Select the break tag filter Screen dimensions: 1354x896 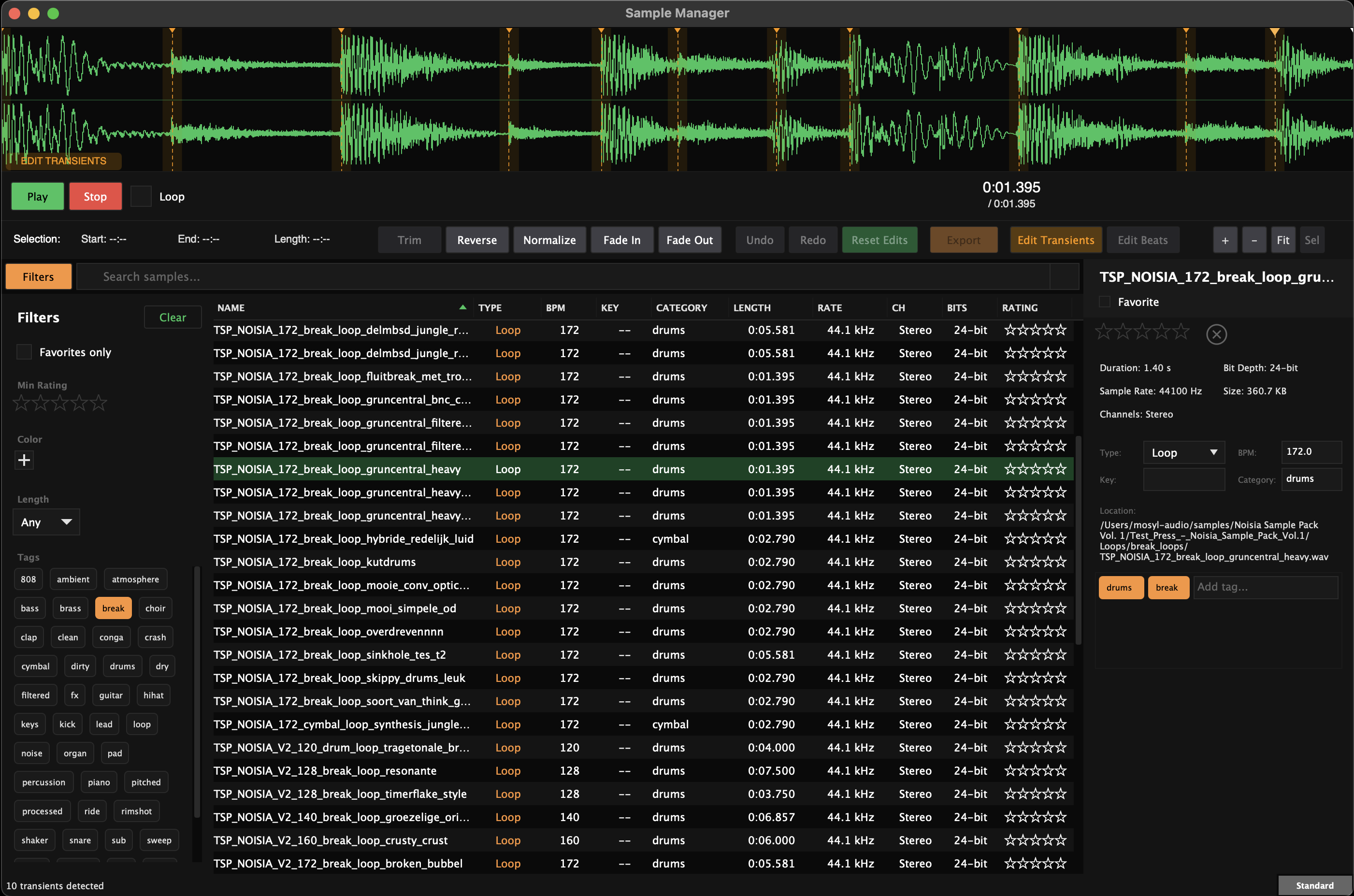pos(113,608)
